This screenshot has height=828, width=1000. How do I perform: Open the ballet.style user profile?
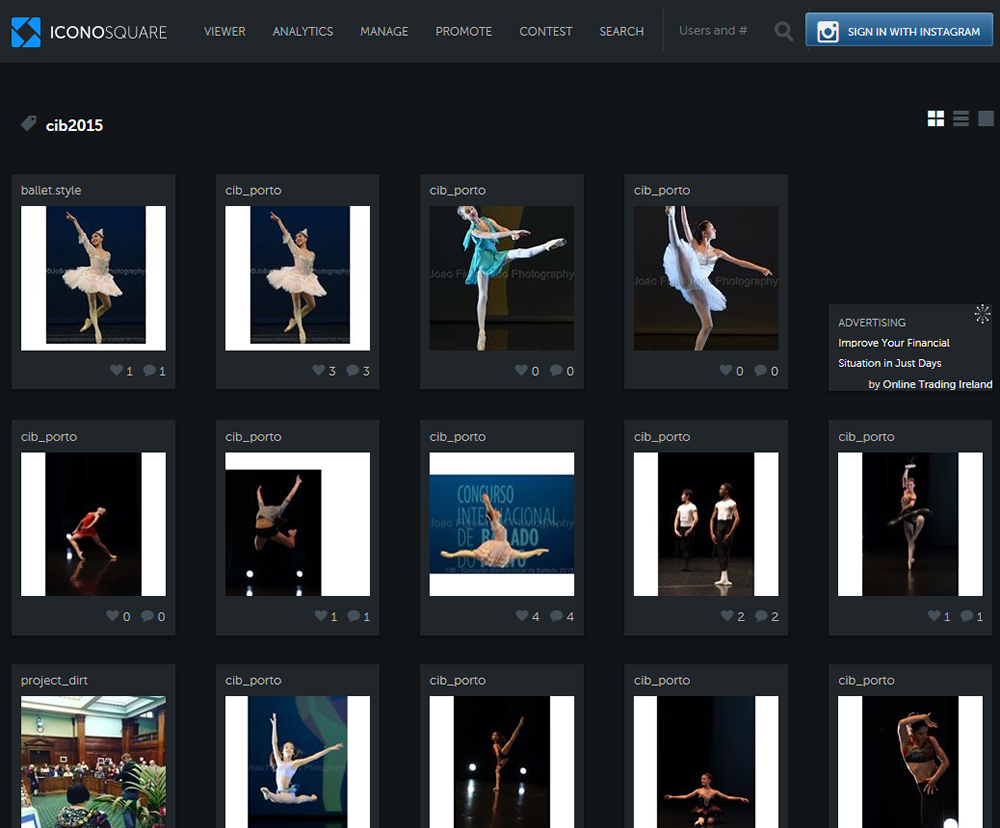[51, 190]
